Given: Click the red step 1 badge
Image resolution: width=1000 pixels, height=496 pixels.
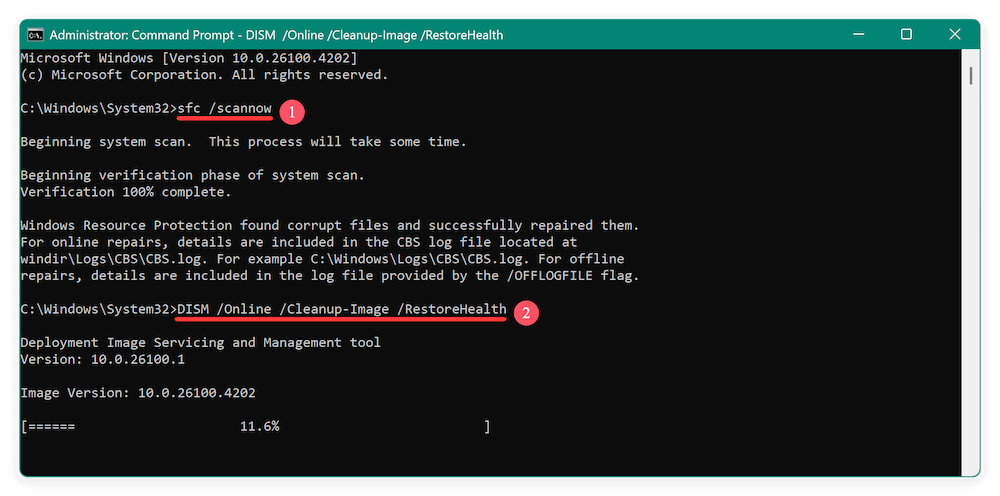Looking at the screenshot, I should pos(291,111).
